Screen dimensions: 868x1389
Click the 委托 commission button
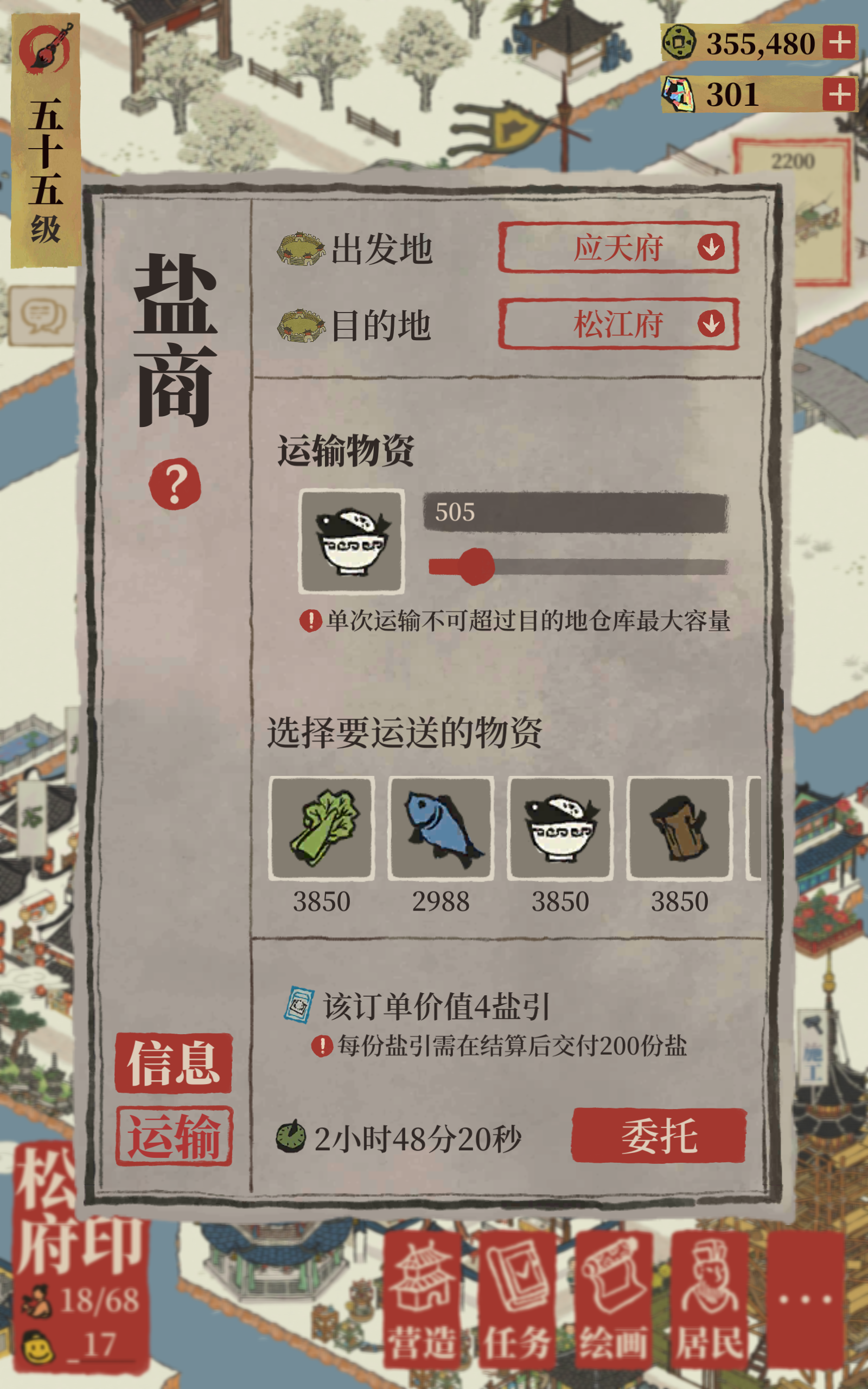pyautogui.click(x=659, y=1135)
